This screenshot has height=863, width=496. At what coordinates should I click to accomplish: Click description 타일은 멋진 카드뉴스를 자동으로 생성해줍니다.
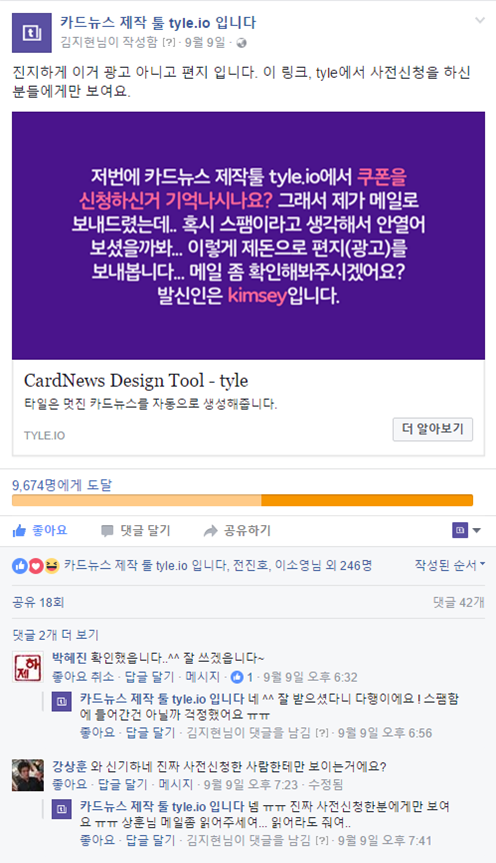150,404
